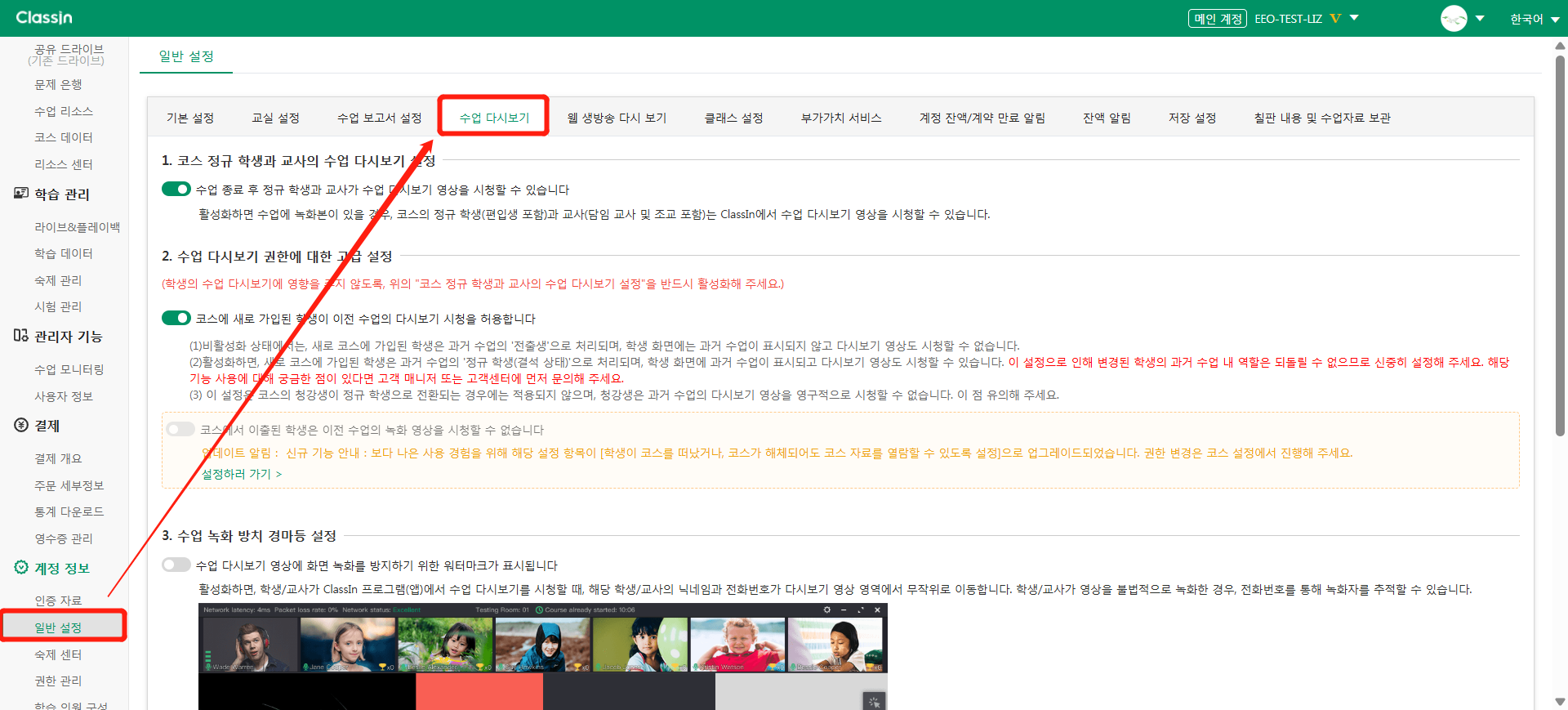Switch to the 잔액 알림 tab

pyautogui.click(x=1107, y=118)
